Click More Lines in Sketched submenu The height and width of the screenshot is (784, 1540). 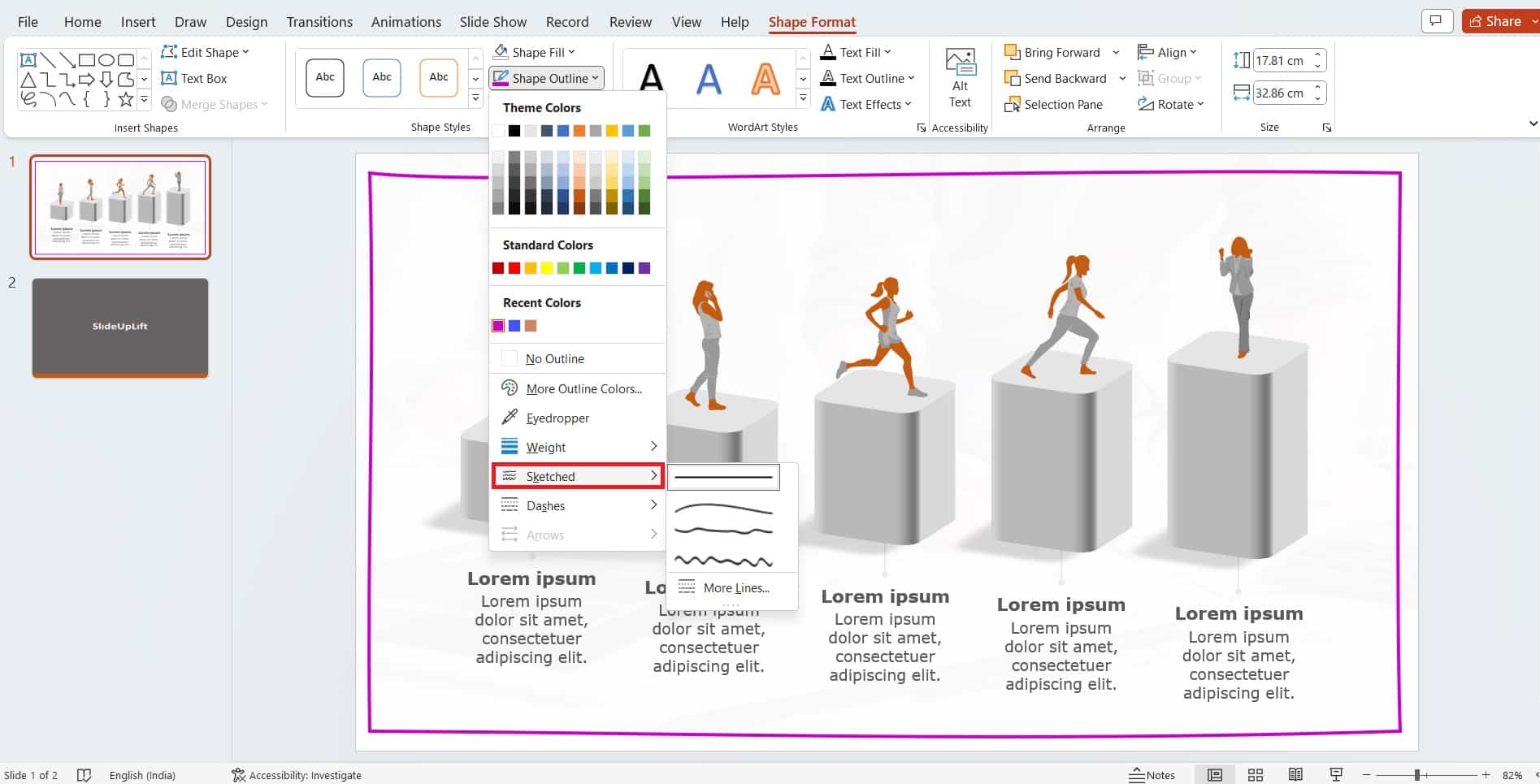pyautogui.click(x=735, y=587)
